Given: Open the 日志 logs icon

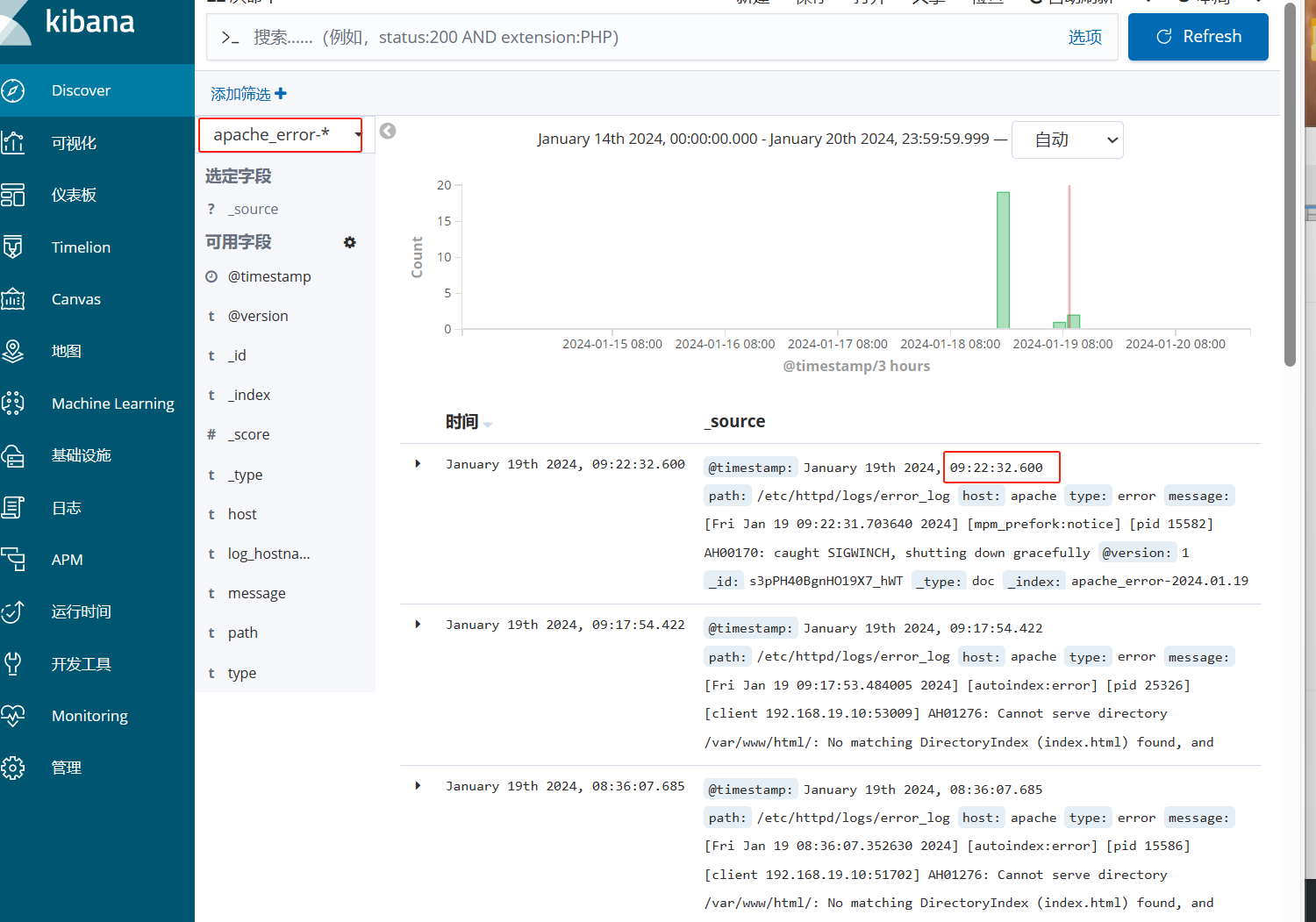Looking at the screenshot, I should click(x=12, y=507).
